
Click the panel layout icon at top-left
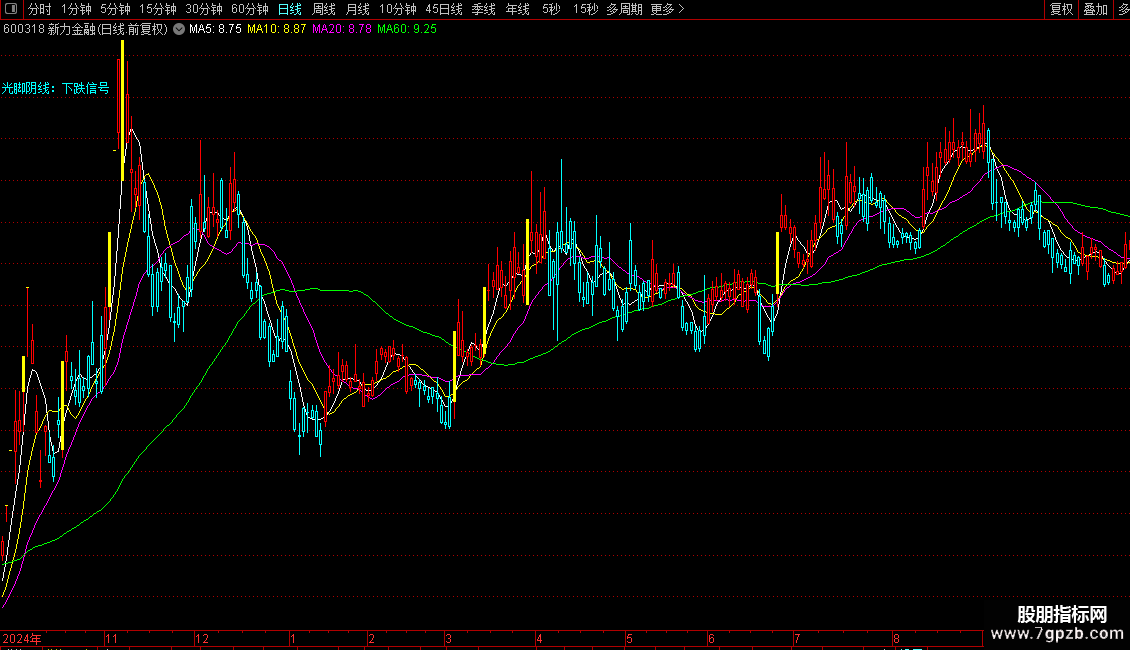click(x=12, y=9)
